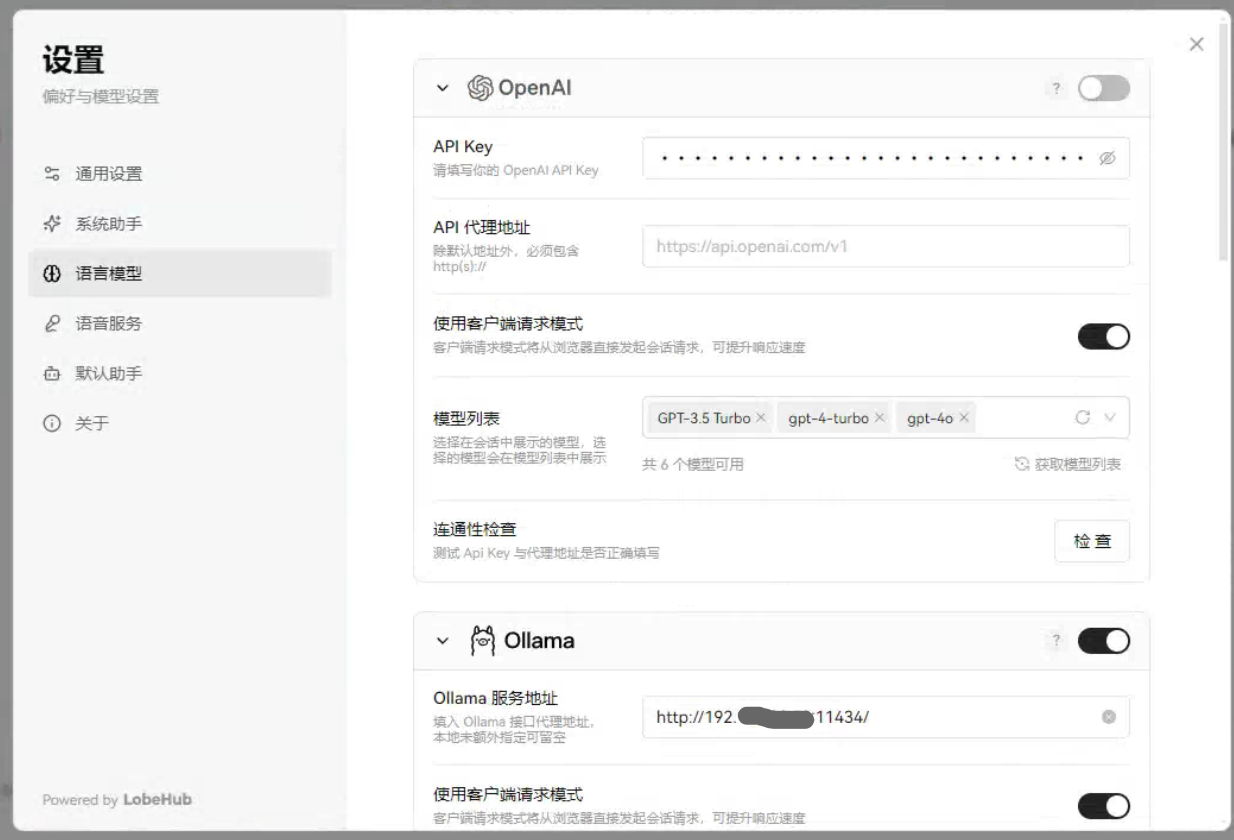
Task: Click the settings panel vertical scrollbar
Action: tap(1224, 140)
